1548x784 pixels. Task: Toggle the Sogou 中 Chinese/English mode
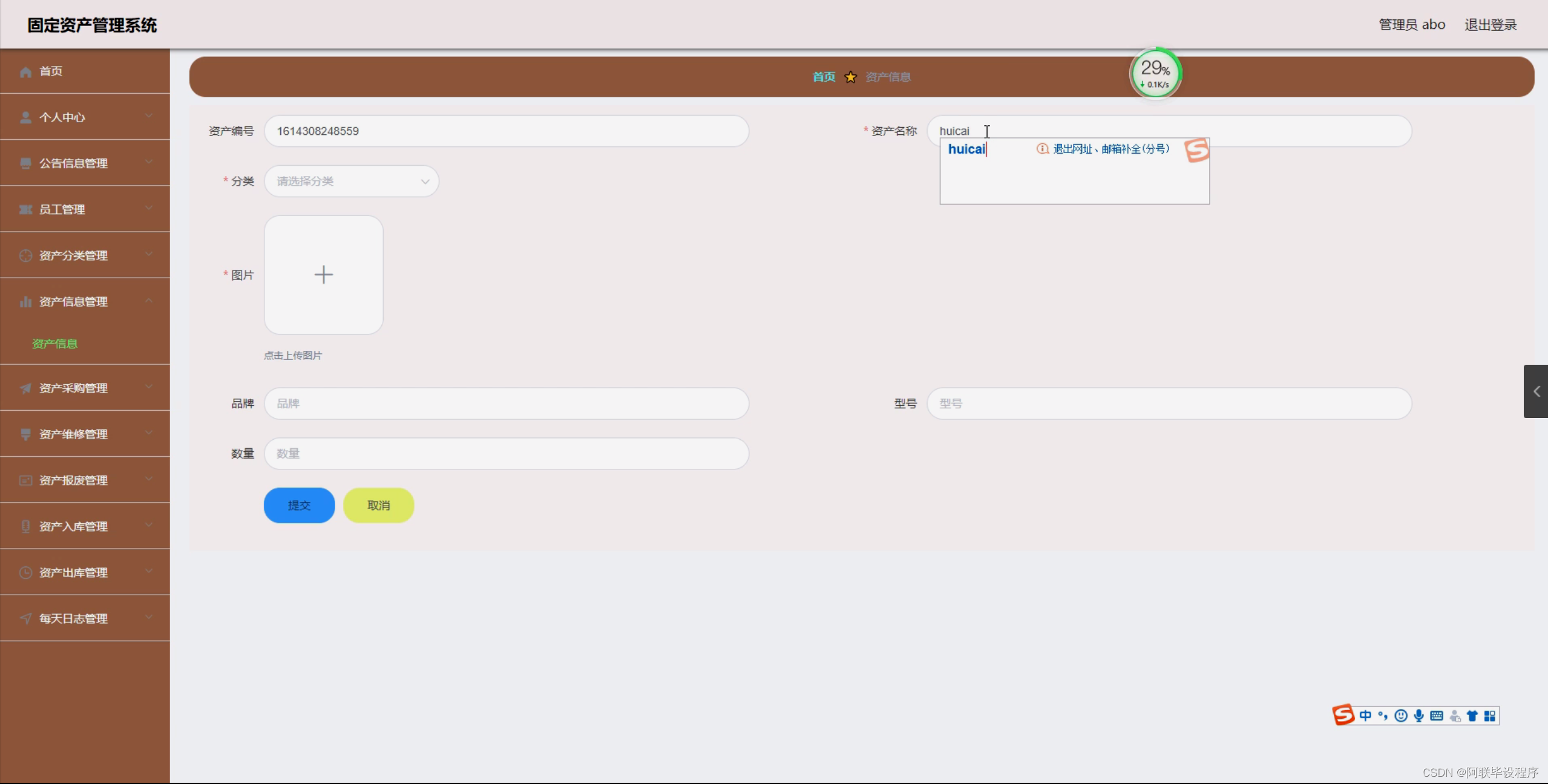[x=1365, y=716]
